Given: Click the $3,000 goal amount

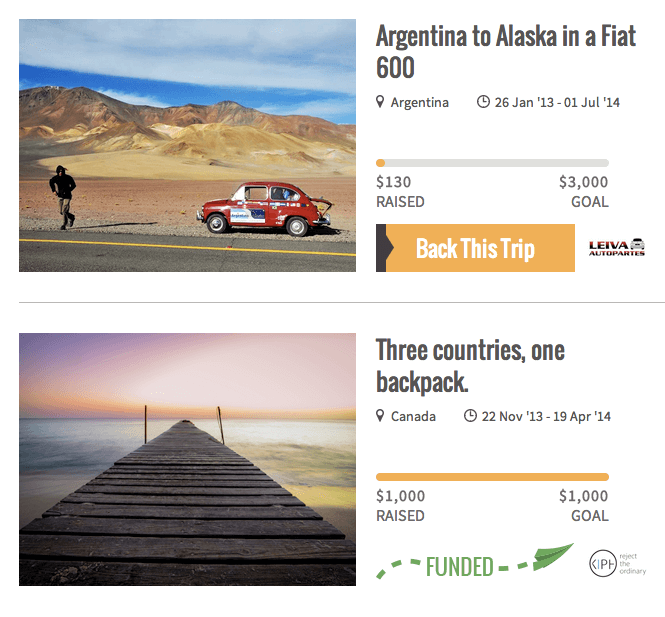Looking at the screenshot, I should click(x=583, y=182).
